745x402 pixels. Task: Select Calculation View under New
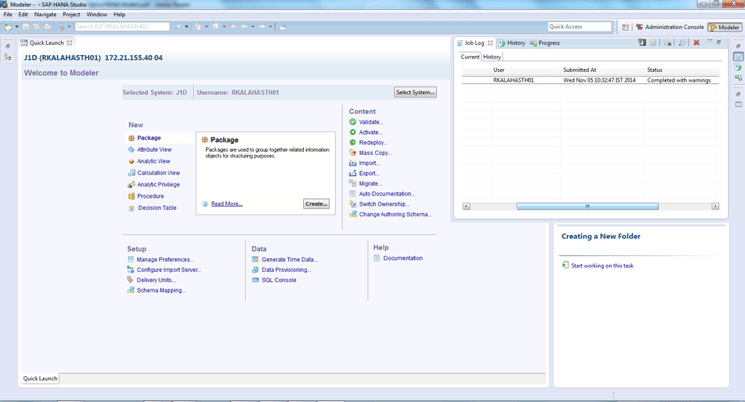coord(158,172)
